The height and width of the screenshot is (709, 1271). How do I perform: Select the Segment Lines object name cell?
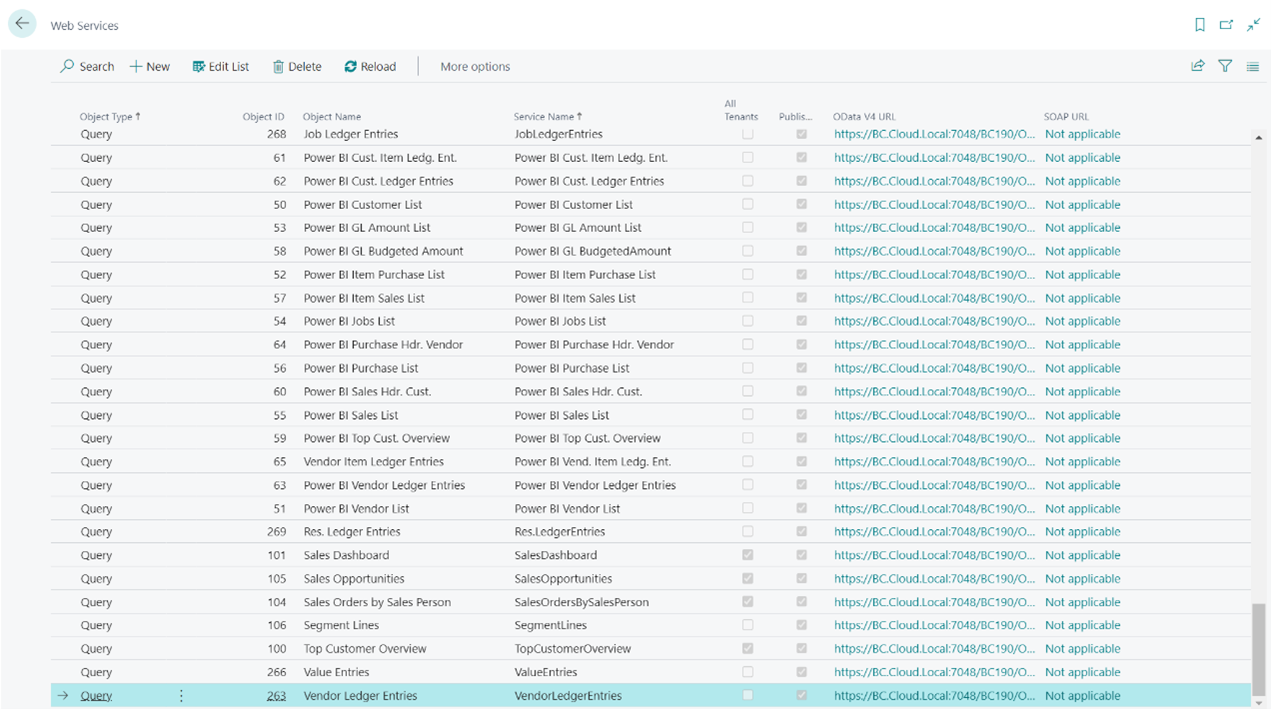click(x=341, y=625)
